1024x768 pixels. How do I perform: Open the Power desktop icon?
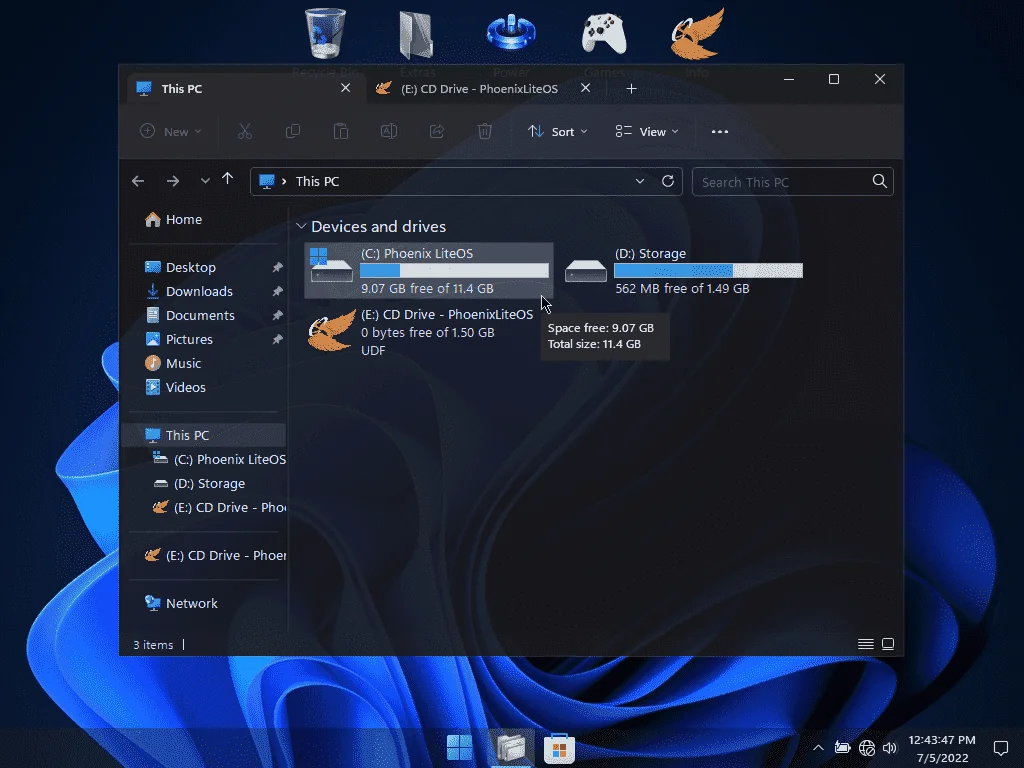tap(511, 33)
